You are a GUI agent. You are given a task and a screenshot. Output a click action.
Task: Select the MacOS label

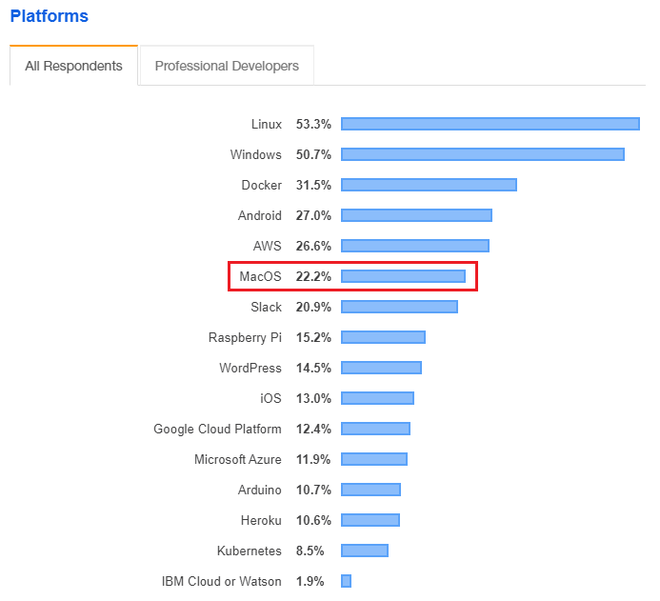click(x=261, y=277)
